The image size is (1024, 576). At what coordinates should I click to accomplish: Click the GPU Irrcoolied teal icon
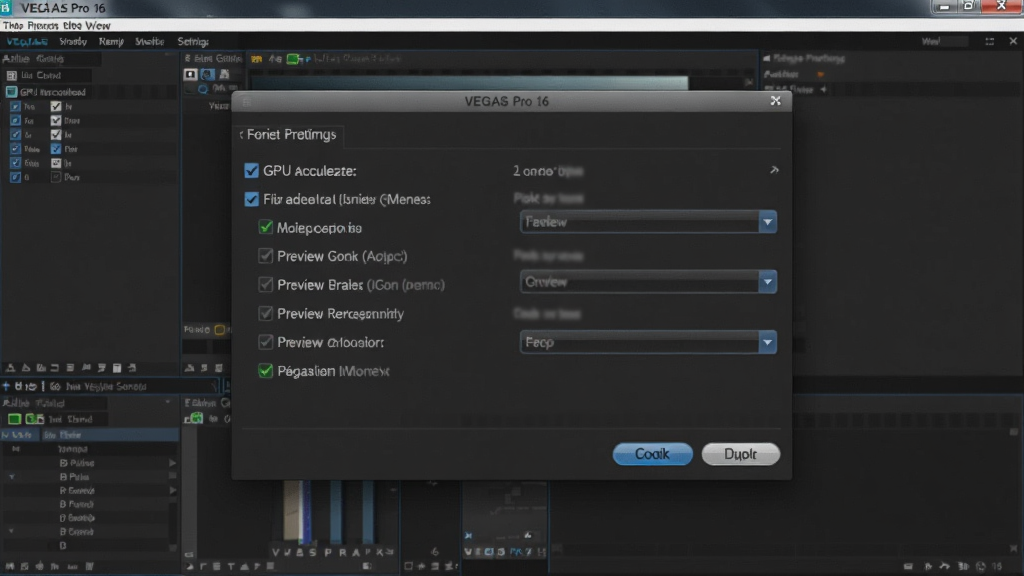(x=11, y=92)
